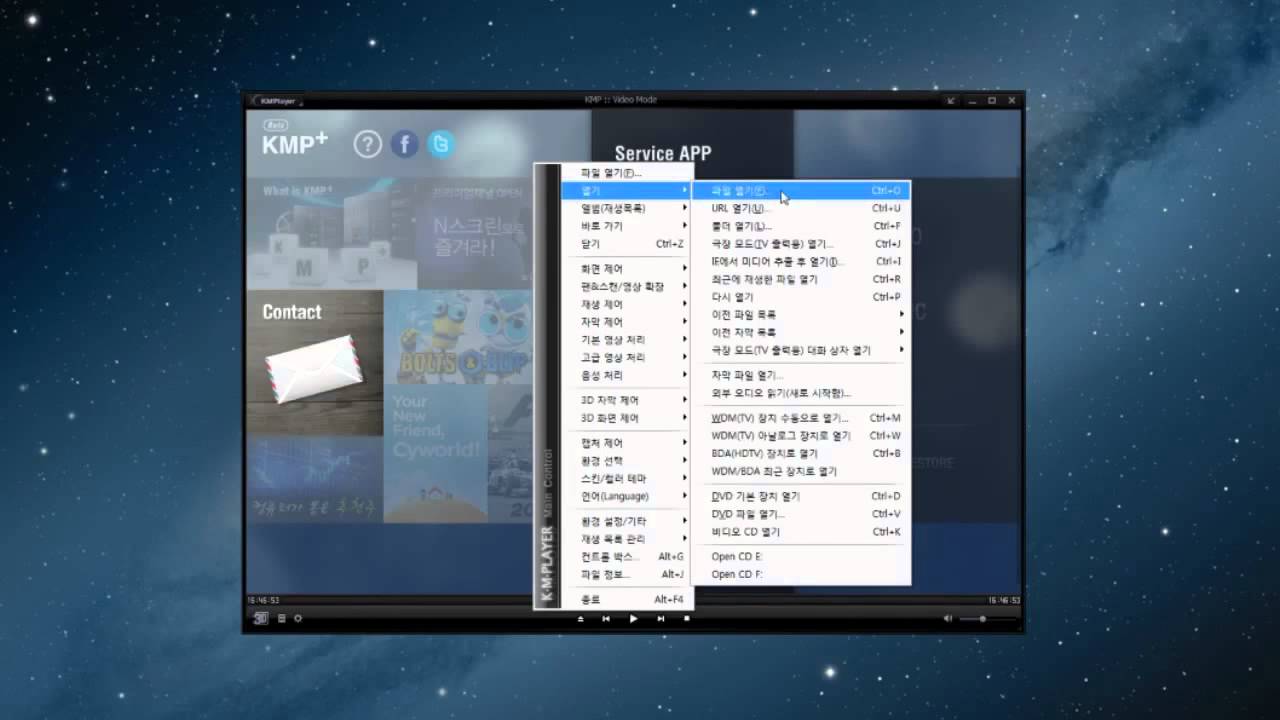Select 자막 파일 열기... item

(x=801, y=375)
